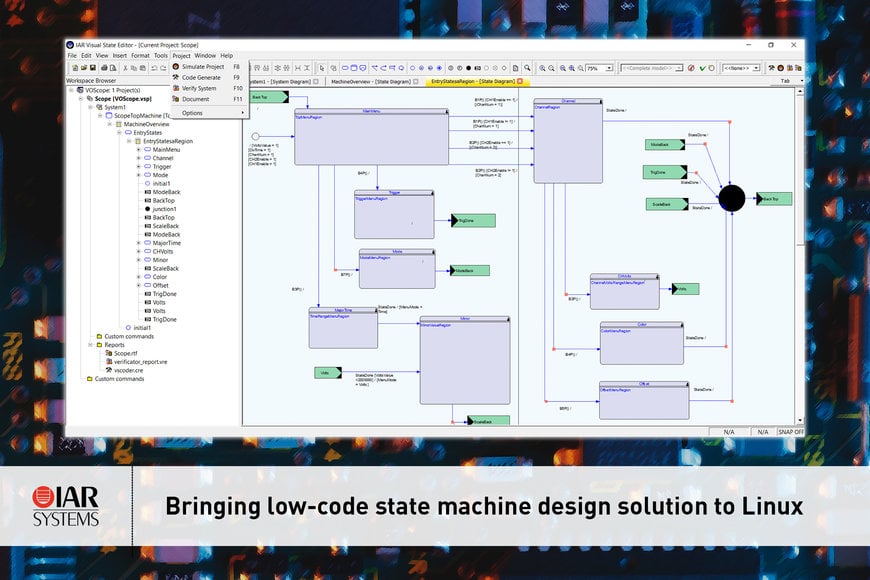Open the 75% zoom level dropdown
The width and height of the screenshot is (870, 580).
point(609,68)
